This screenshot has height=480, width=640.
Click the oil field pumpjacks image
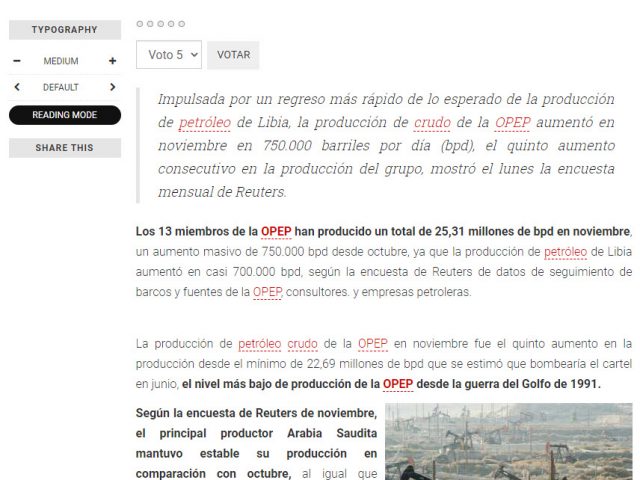(x=509, y=441)
